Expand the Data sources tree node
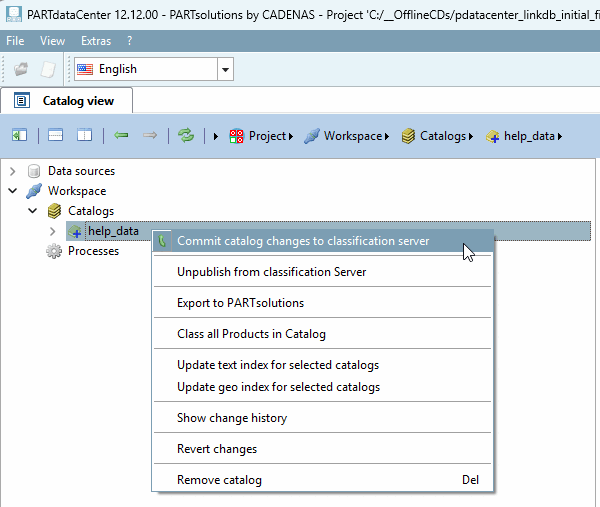This screenshot has width=600, height=507. pos(13,171)
